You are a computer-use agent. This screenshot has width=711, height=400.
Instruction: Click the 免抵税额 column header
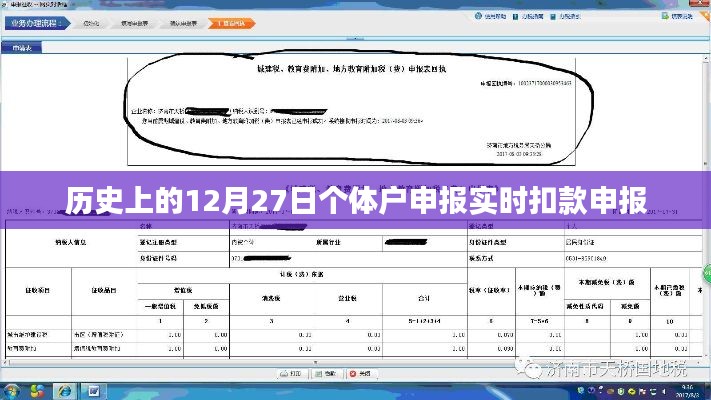tap(206, 307)
